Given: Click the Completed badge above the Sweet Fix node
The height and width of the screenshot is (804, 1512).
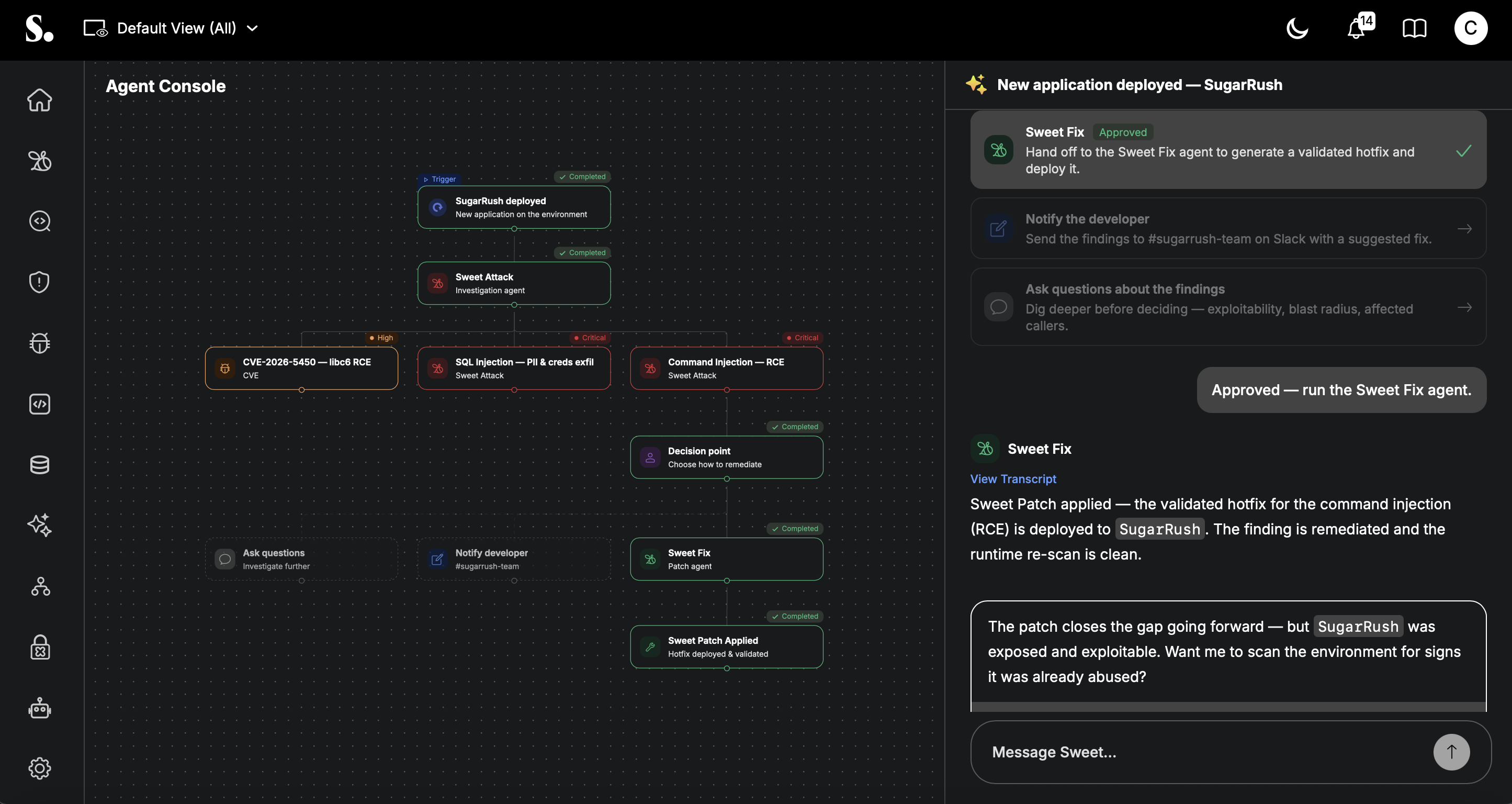Looking at the screenshot, I should click(795, 529).
